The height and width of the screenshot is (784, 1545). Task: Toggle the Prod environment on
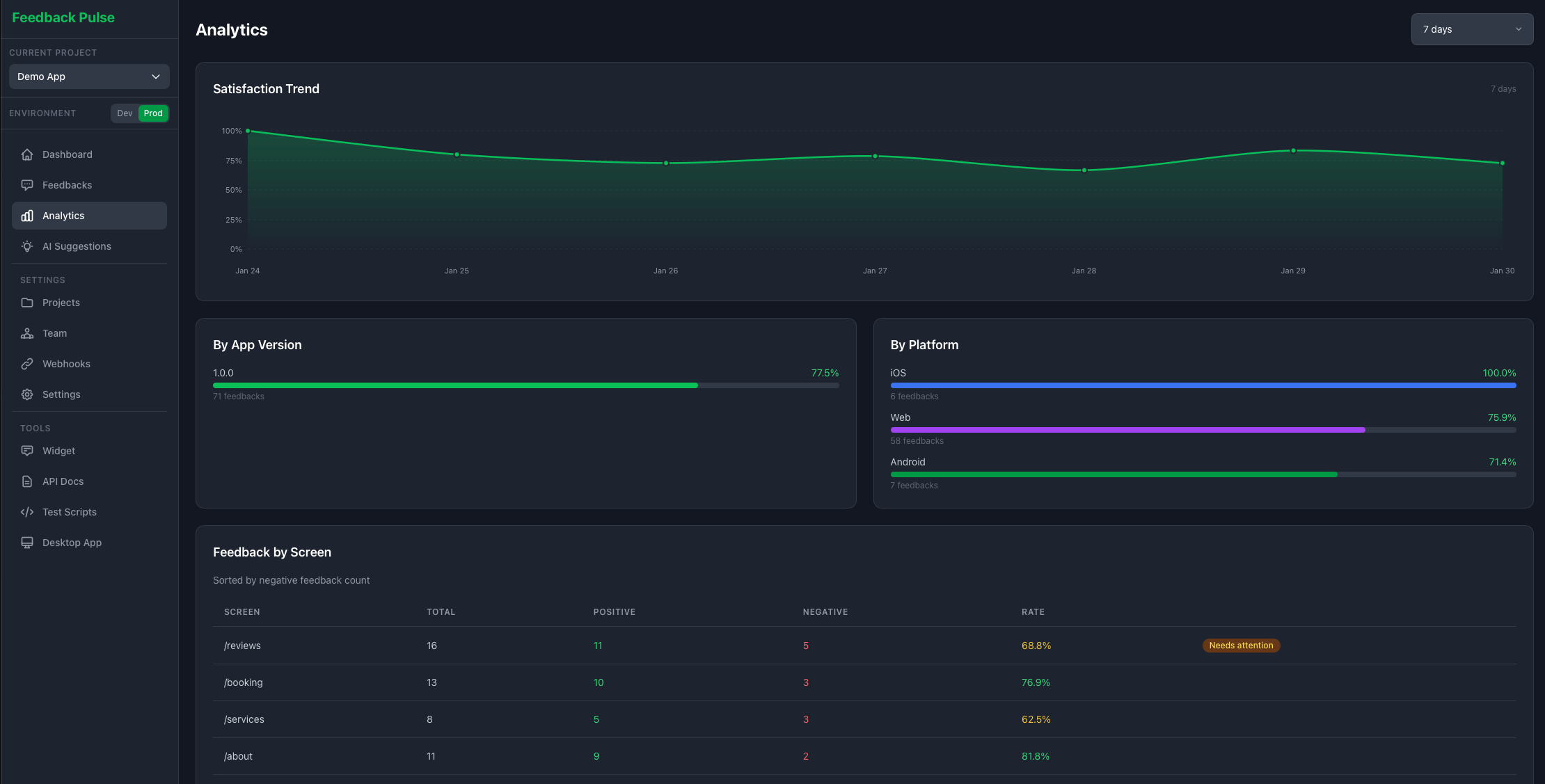point(152,113)
